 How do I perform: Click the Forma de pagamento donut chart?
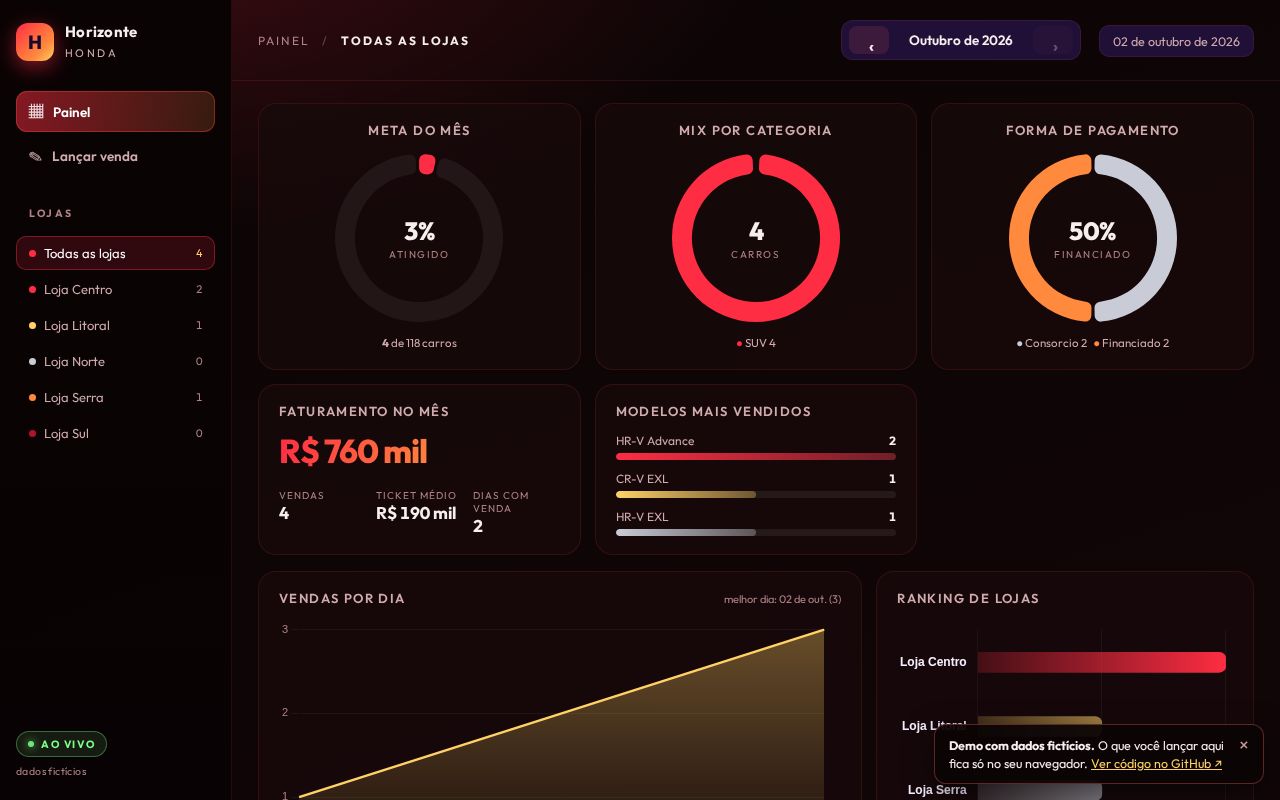(1092, 238)
